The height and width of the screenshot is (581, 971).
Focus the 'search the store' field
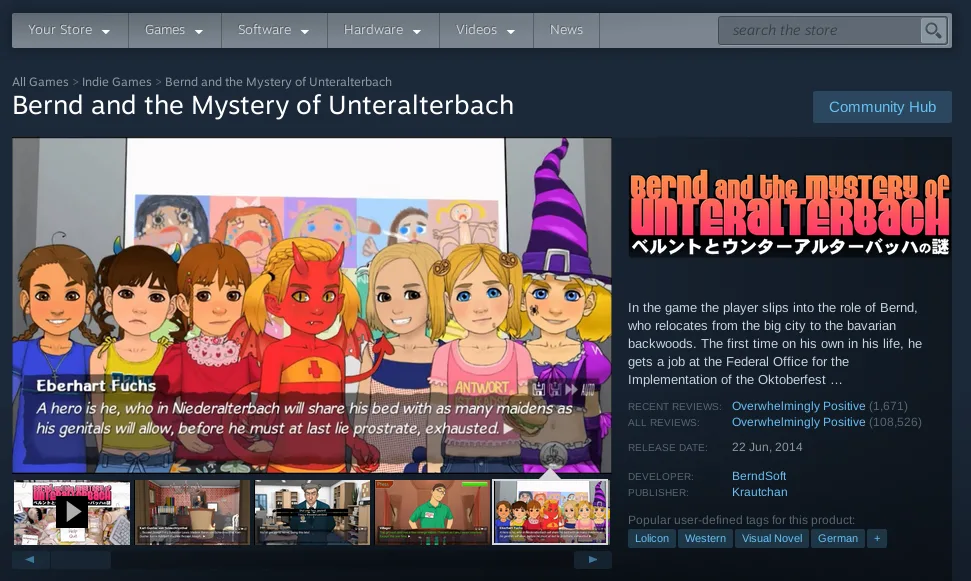click(x=819, y=30)
